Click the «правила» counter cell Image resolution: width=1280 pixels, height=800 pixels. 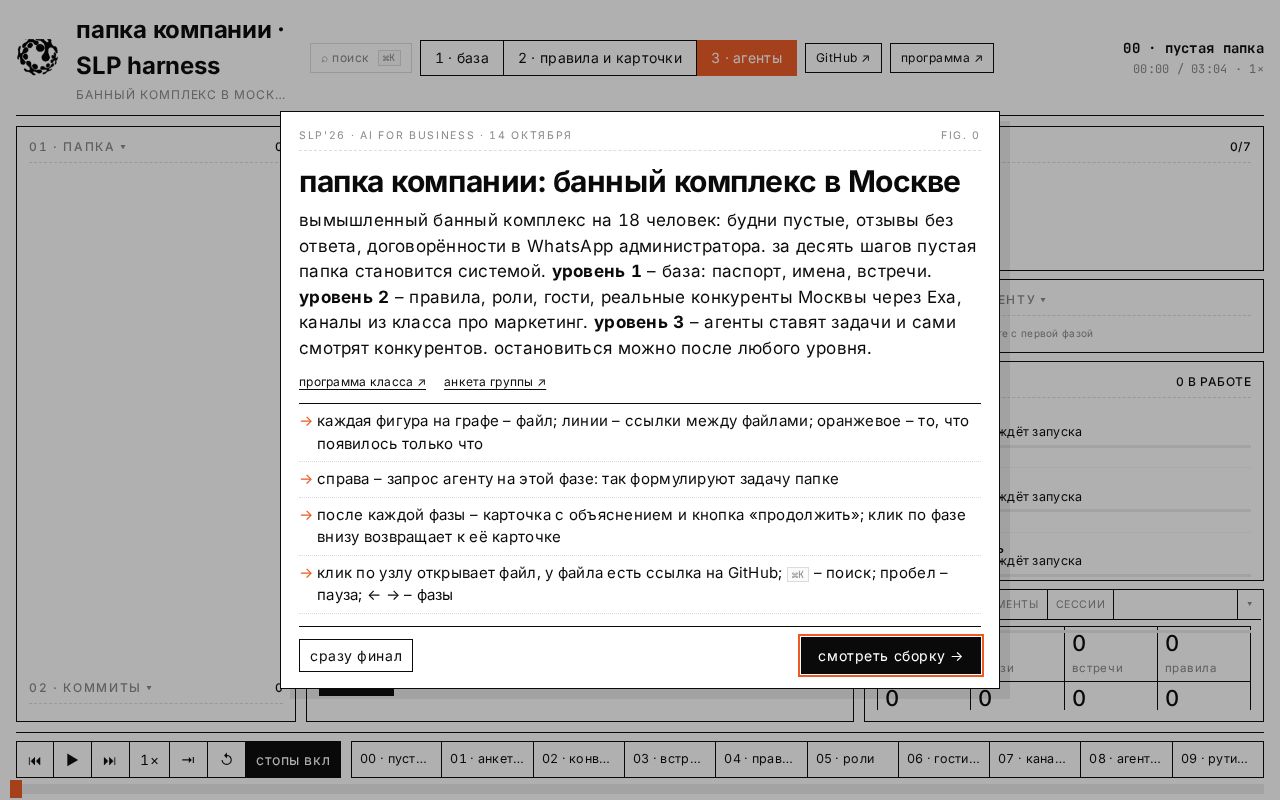click(1204, 655)
